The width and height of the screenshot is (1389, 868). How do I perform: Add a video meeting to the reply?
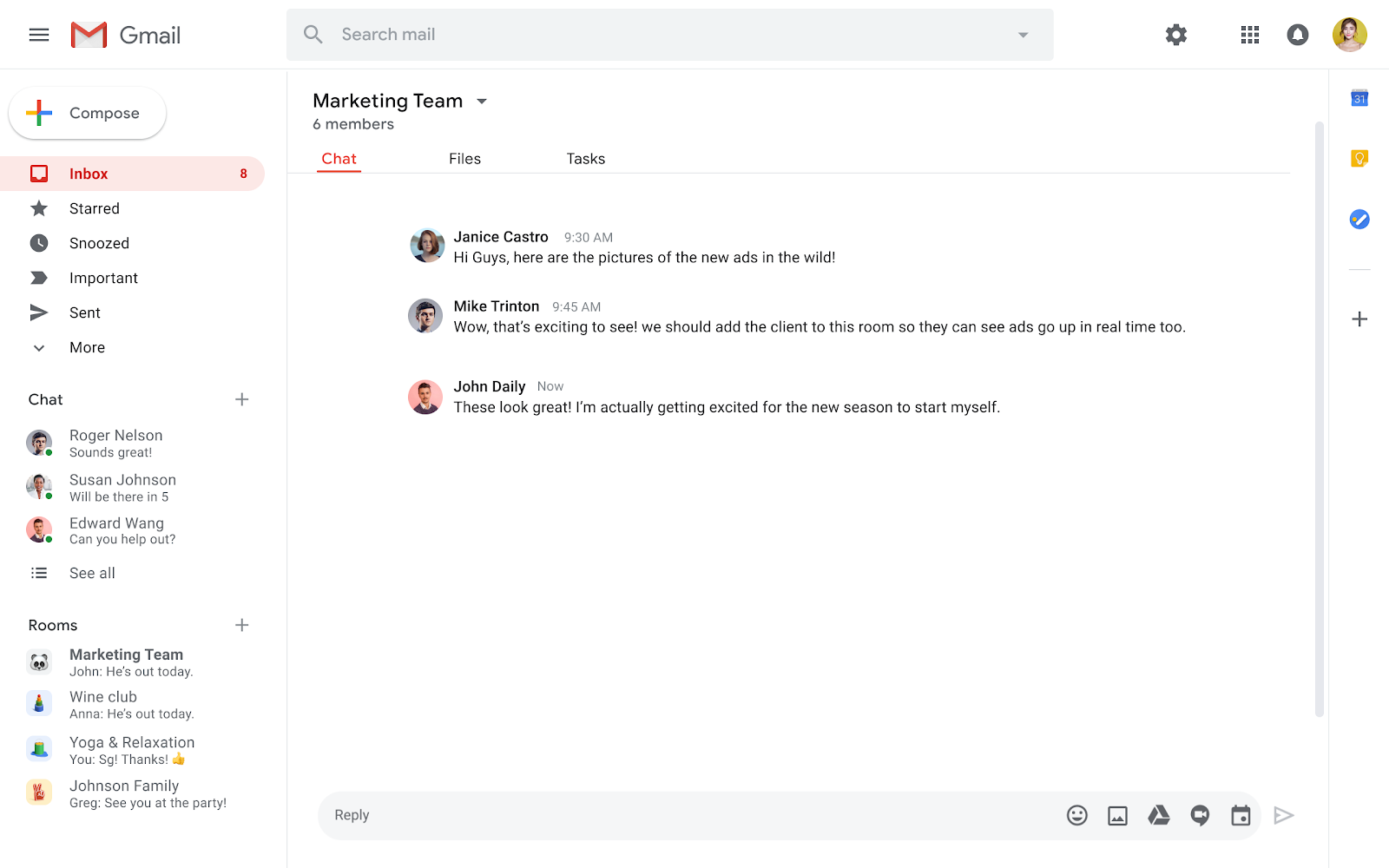tap(1200, 815)
